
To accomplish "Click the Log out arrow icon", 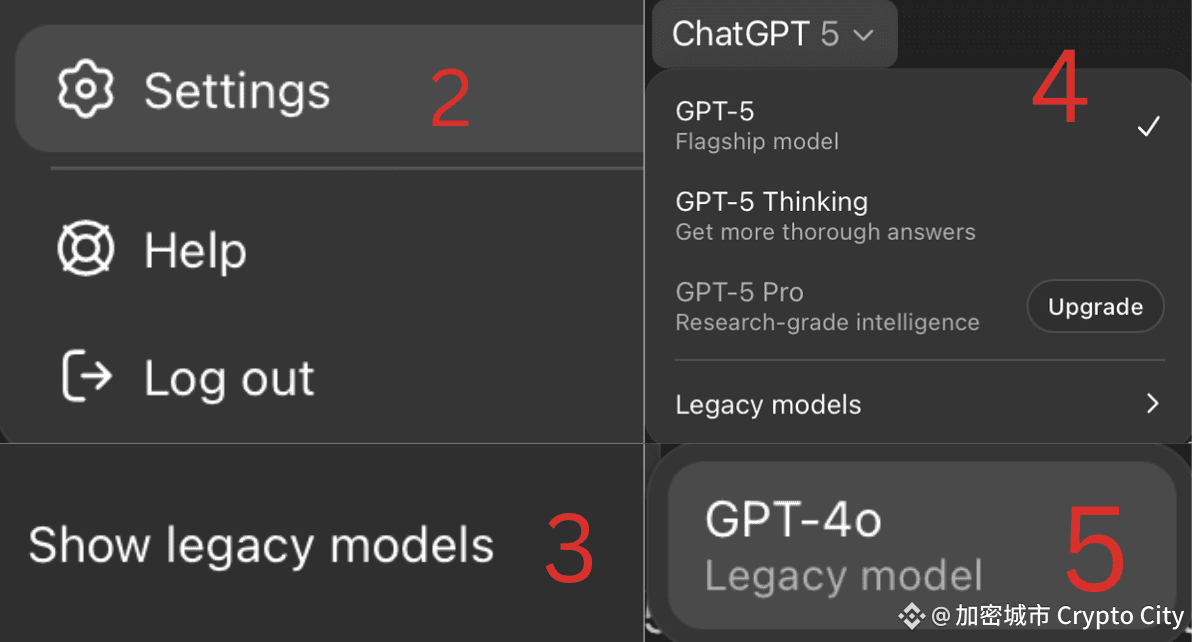I will 87,375.
